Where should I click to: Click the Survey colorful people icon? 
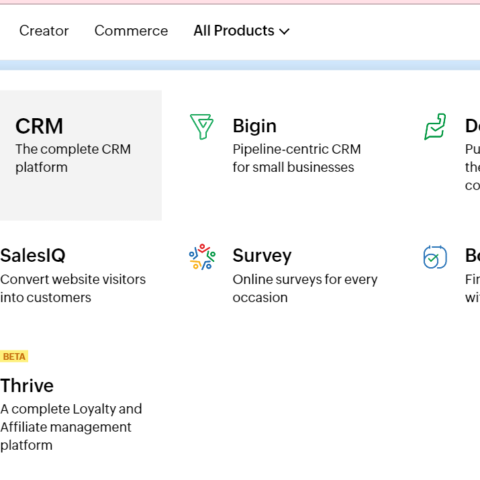(202, 257)
